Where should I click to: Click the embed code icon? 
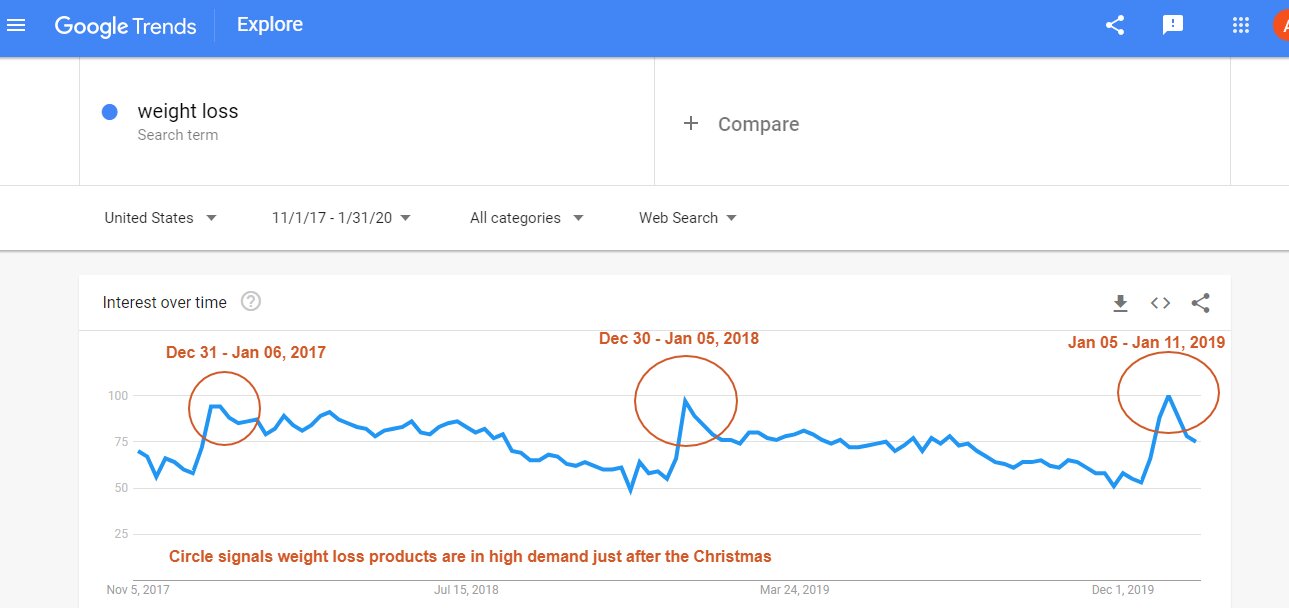[x=1160, y=303]
